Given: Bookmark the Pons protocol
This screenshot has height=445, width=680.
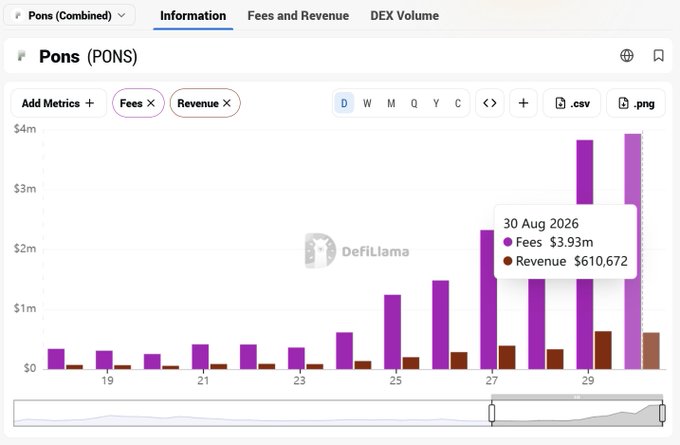Looking at the screenshot, I should (x=658, y=56).
